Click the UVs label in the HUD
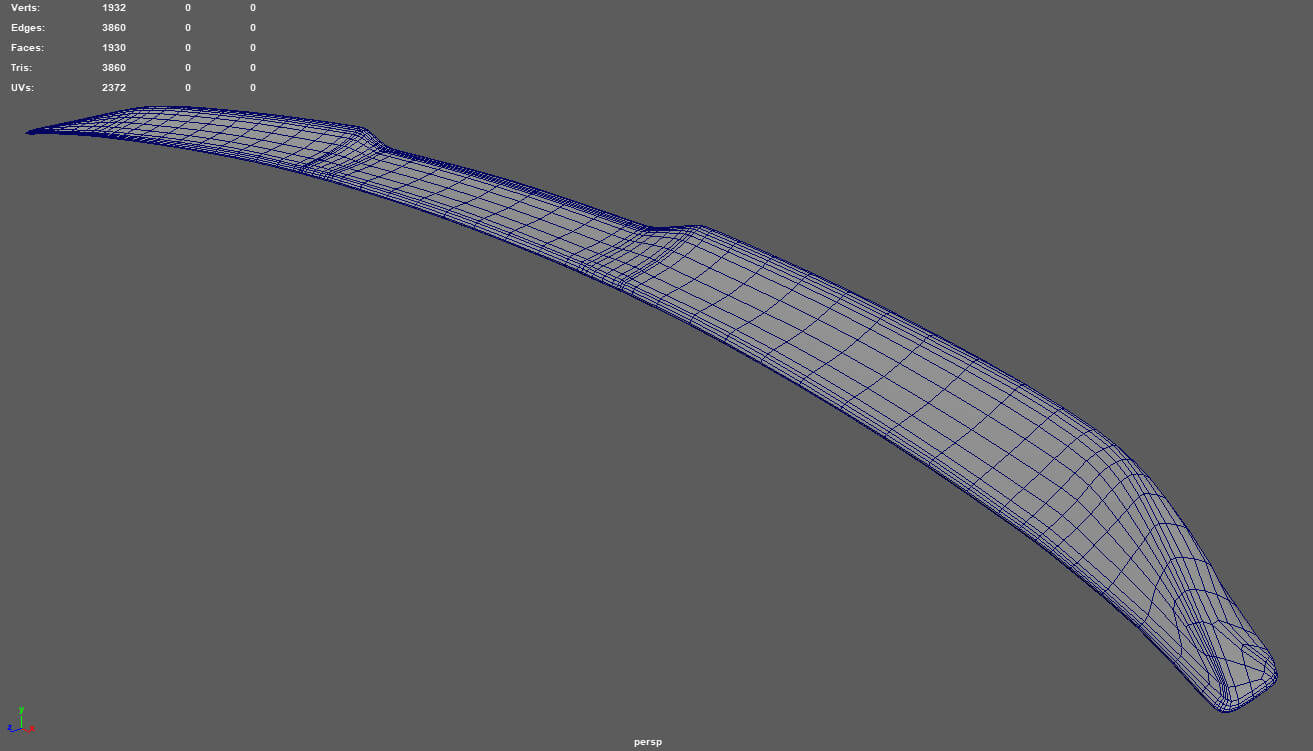The image size is (1313, 751). (x=23, y=88)
